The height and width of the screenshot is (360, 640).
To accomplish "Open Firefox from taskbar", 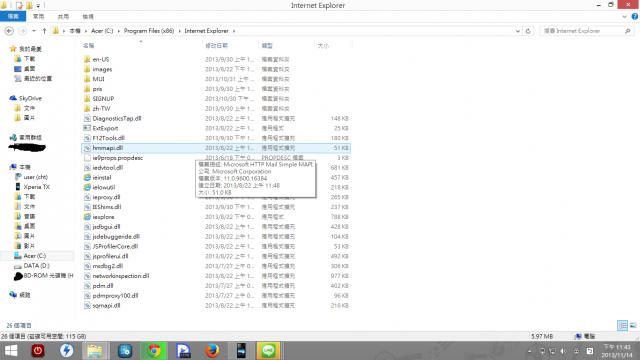I will click(x=212, y=351).
